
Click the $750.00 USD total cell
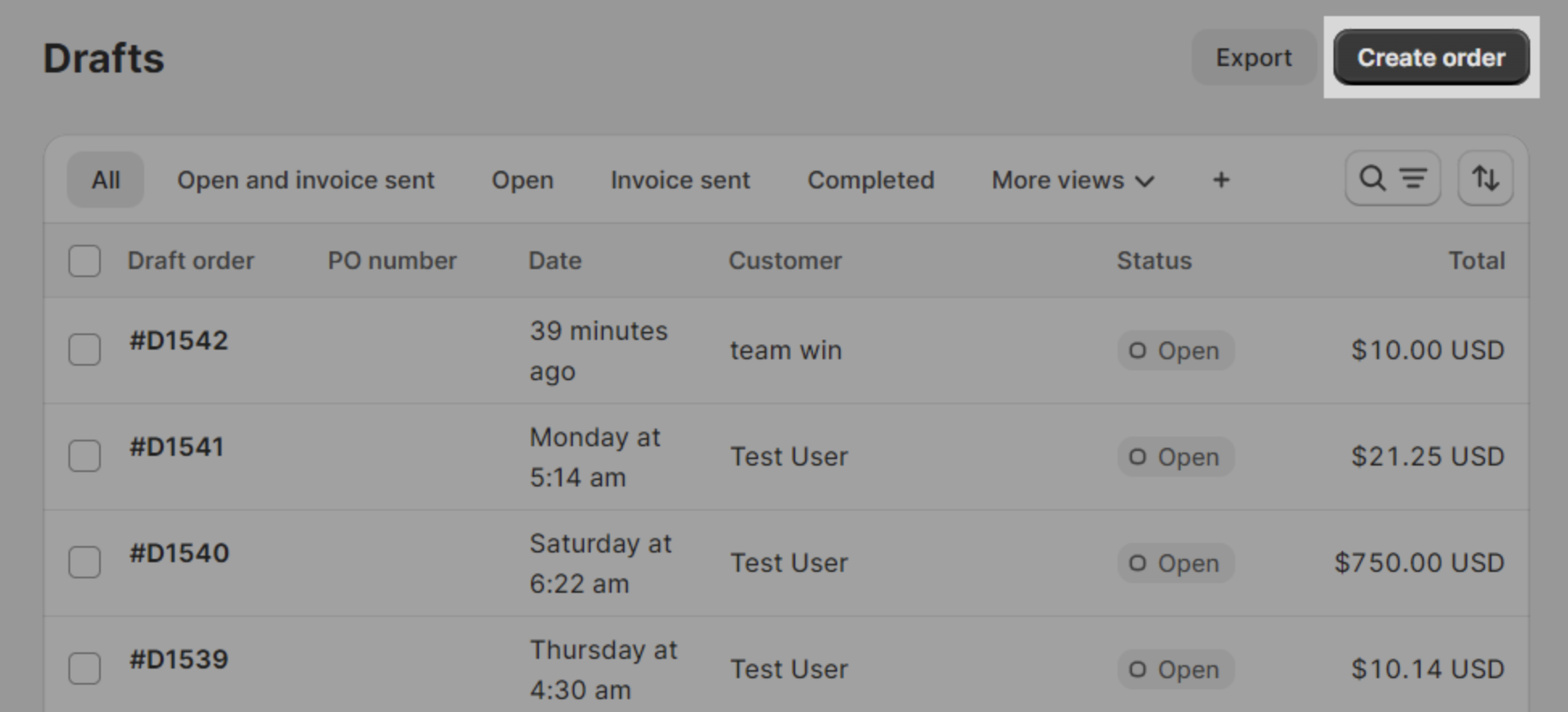(x=1419, y=562)
